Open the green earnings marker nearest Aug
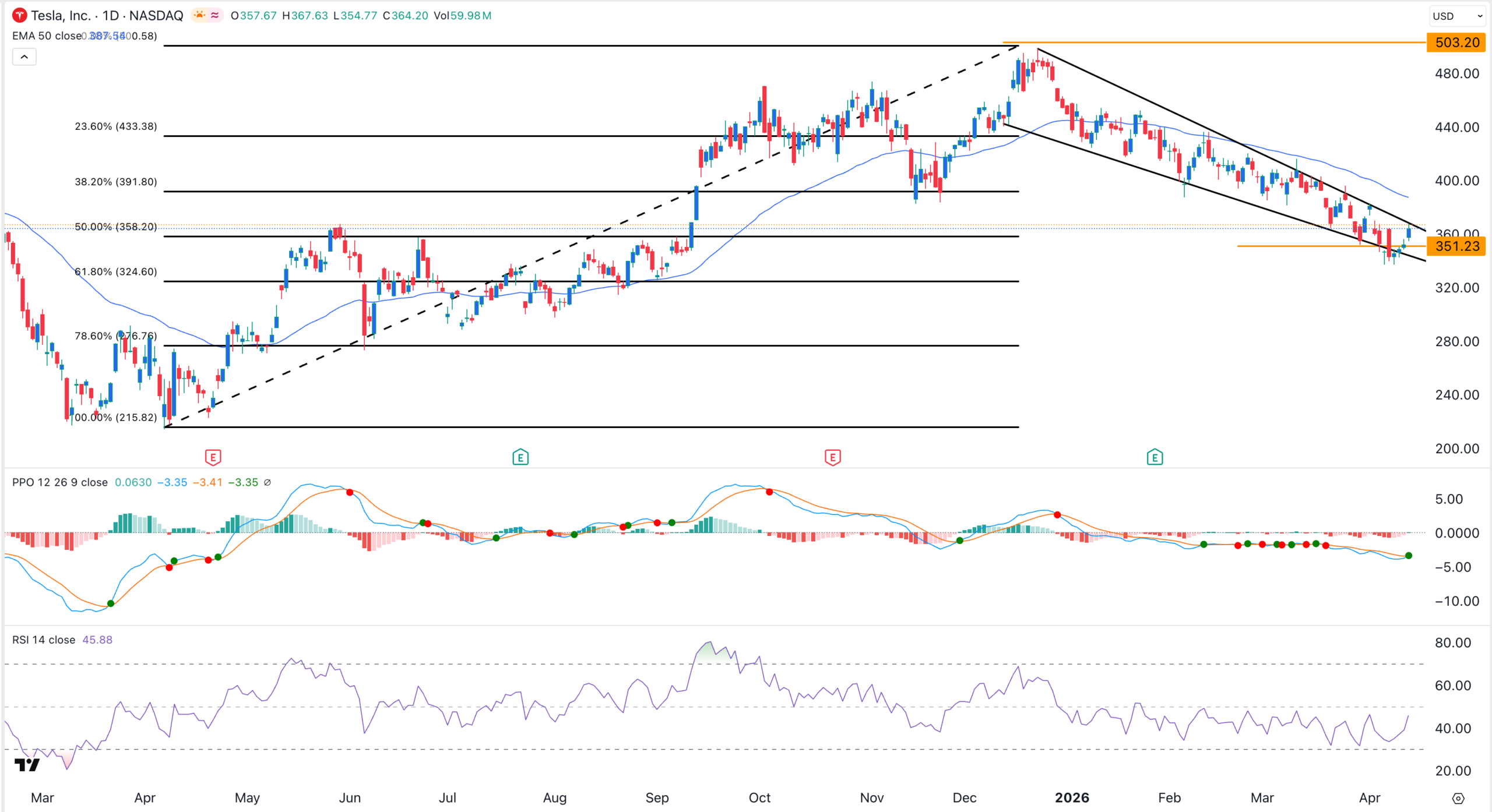Image resolution: width=1492 pixels, height=812 pixels. (520, 457)
